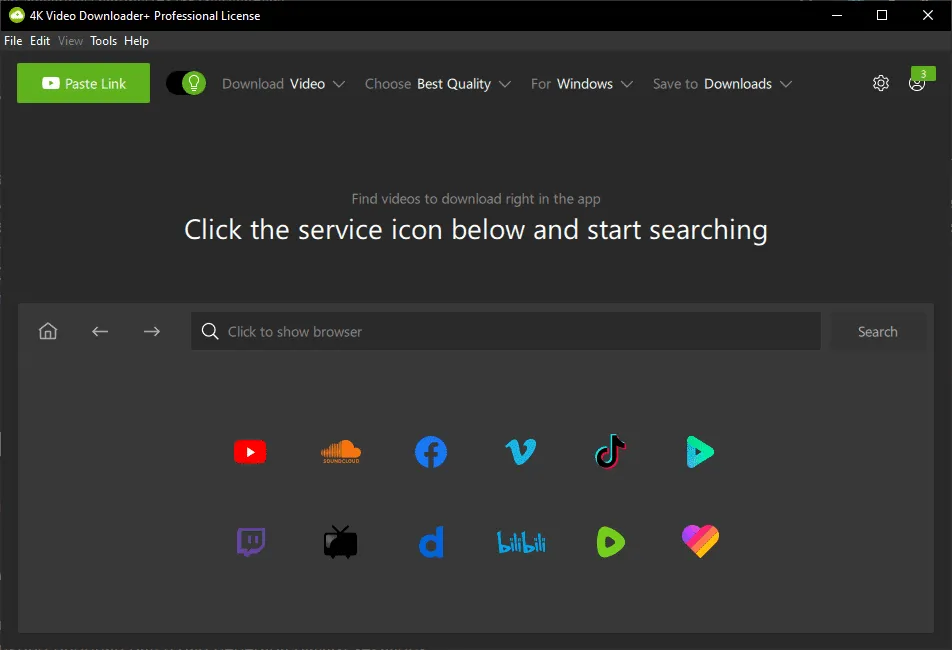The image size is (952, 650).
Task: Open the Edit menu
Action: 40,41
